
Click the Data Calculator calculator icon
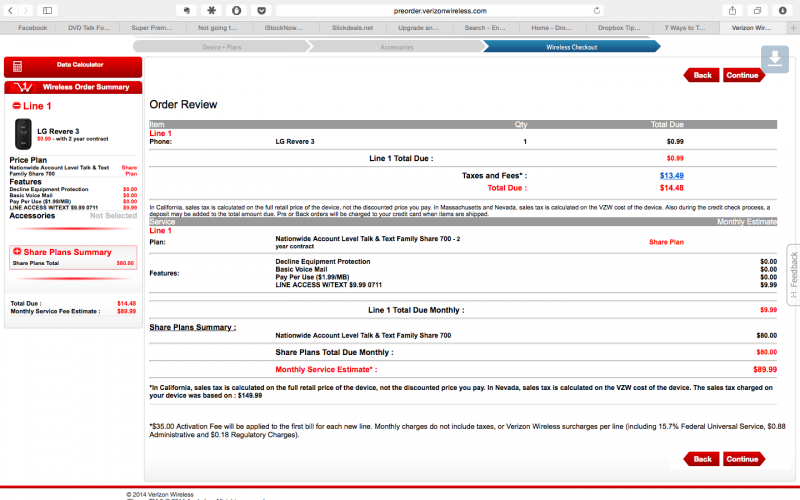pyautogui.click(x=17, y=66)
